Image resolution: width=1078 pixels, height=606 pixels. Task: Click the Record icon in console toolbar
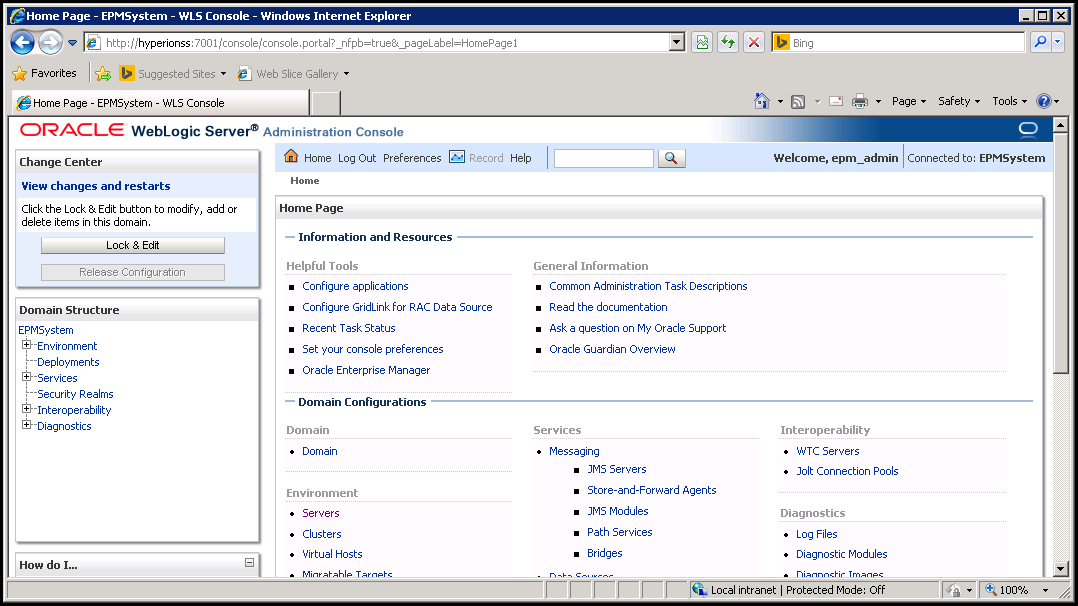pyautogui.click(x=457, y=157)
